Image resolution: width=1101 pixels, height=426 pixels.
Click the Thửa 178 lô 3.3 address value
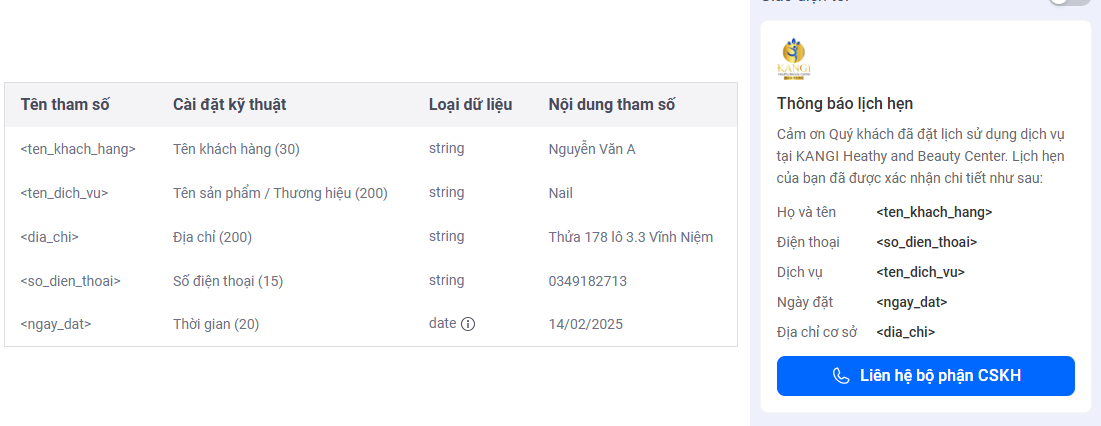(x=630, y=237)
